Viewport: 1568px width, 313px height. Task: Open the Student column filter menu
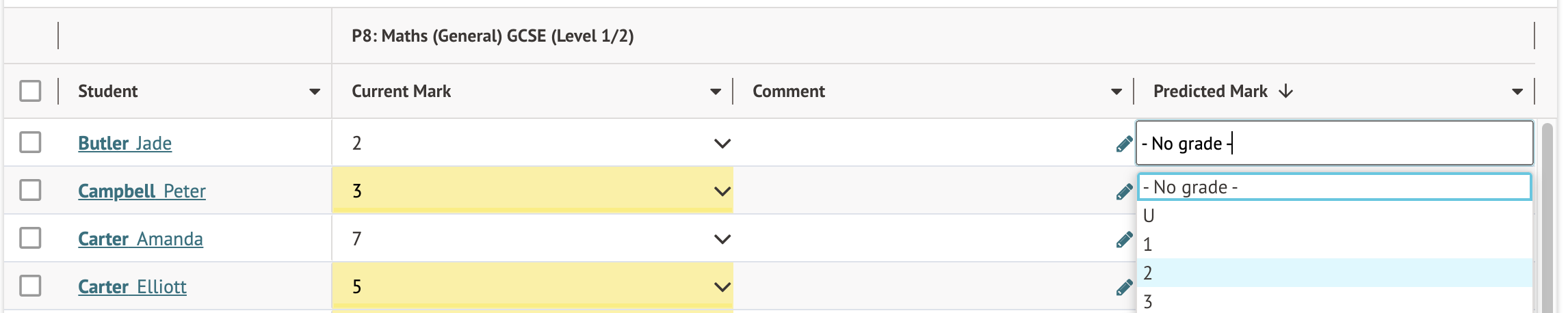315,92
